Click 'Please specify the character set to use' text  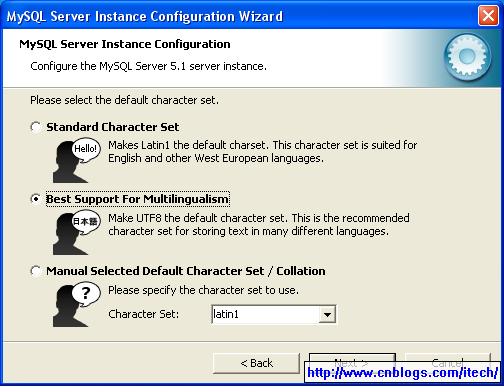pyautogui.click(x=204, y=290)
